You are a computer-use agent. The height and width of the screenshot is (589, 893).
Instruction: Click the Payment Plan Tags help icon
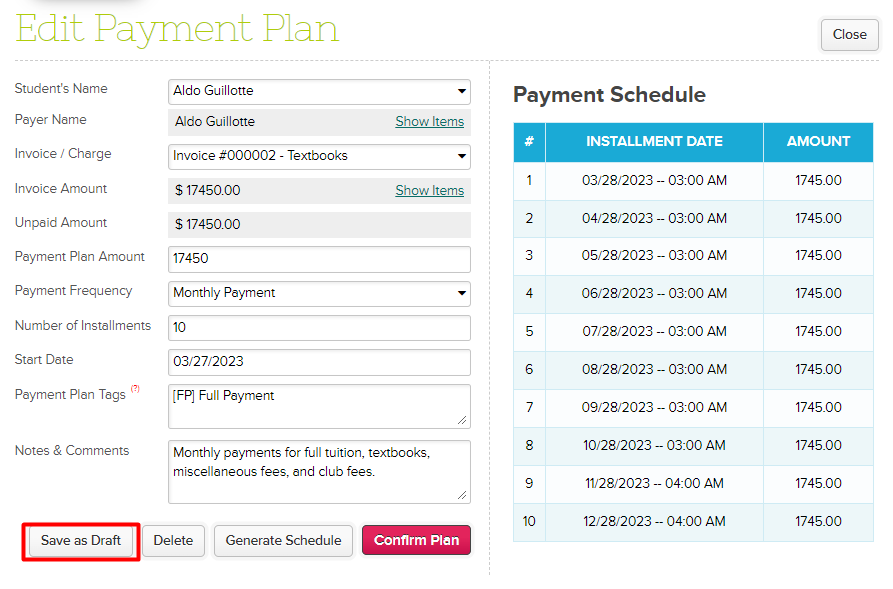[x=135, y=389]
